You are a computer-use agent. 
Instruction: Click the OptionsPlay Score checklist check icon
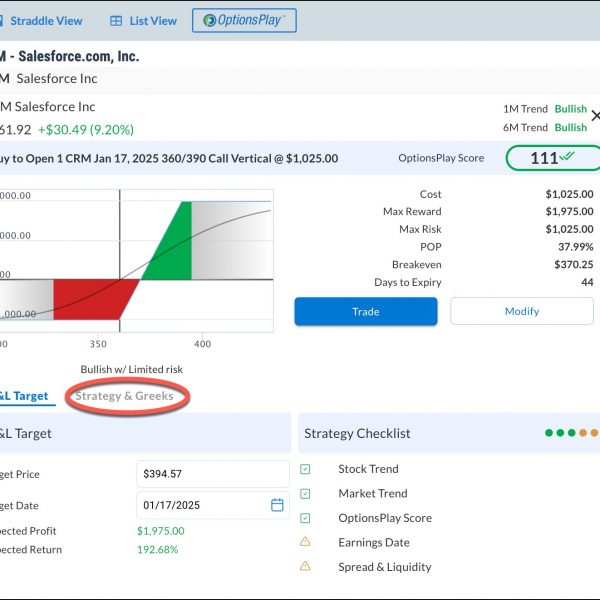click(x=305, y=518)
